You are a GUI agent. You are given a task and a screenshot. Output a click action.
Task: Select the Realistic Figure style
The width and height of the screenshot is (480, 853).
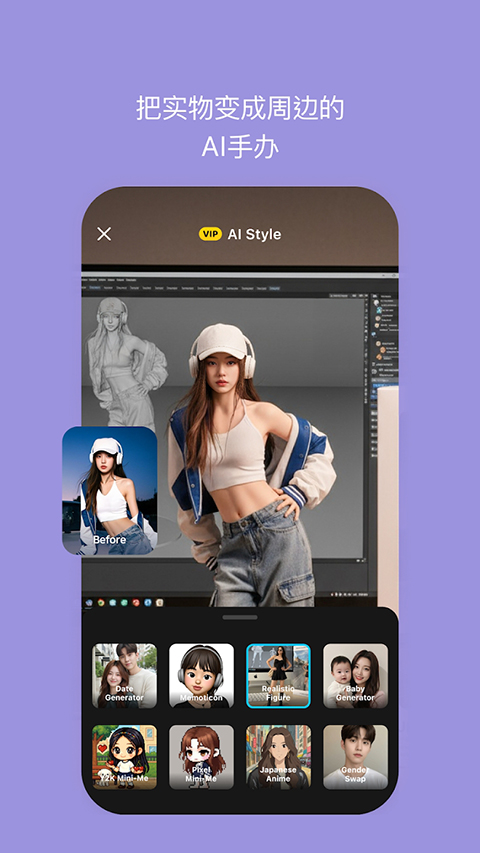click(x=278, y=676)
